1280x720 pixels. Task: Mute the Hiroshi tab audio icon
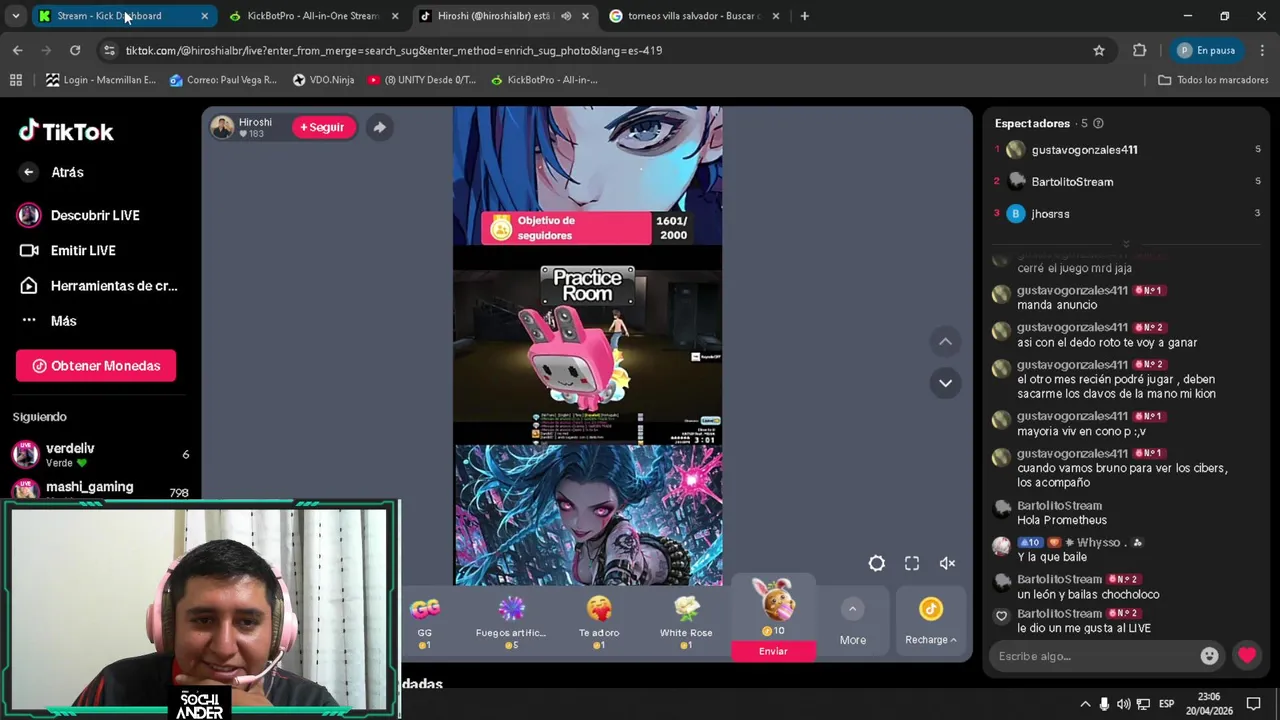click(x=566, y=16)
